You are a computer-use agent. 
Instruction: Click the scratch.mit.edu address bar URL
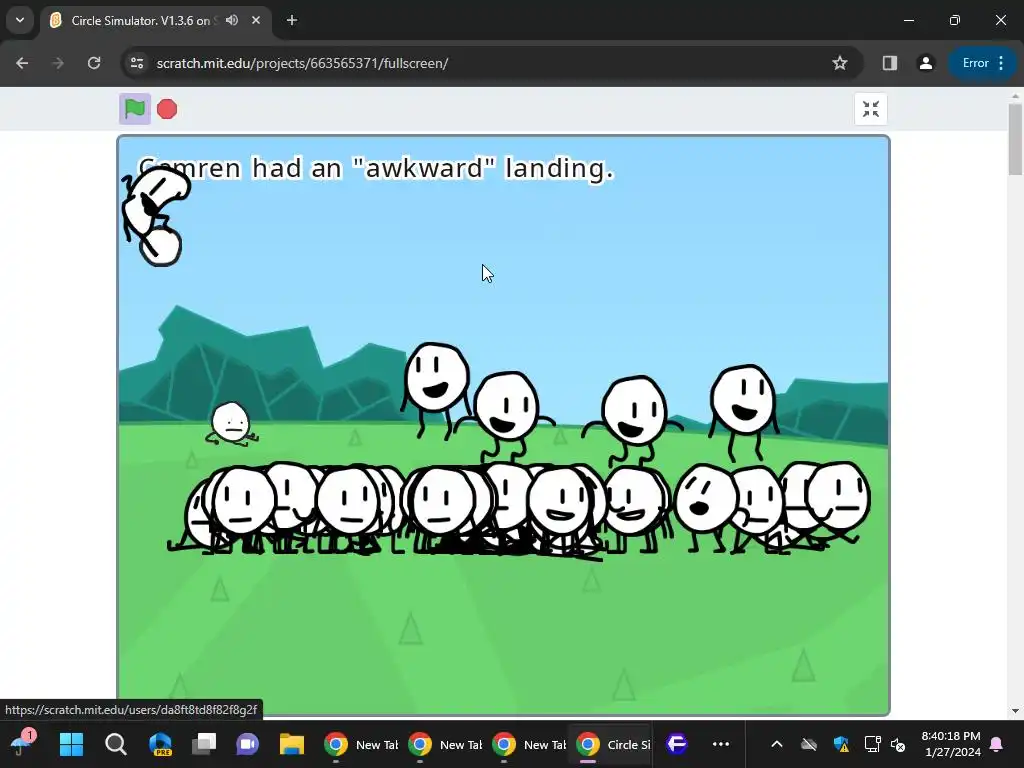[302, 63]
